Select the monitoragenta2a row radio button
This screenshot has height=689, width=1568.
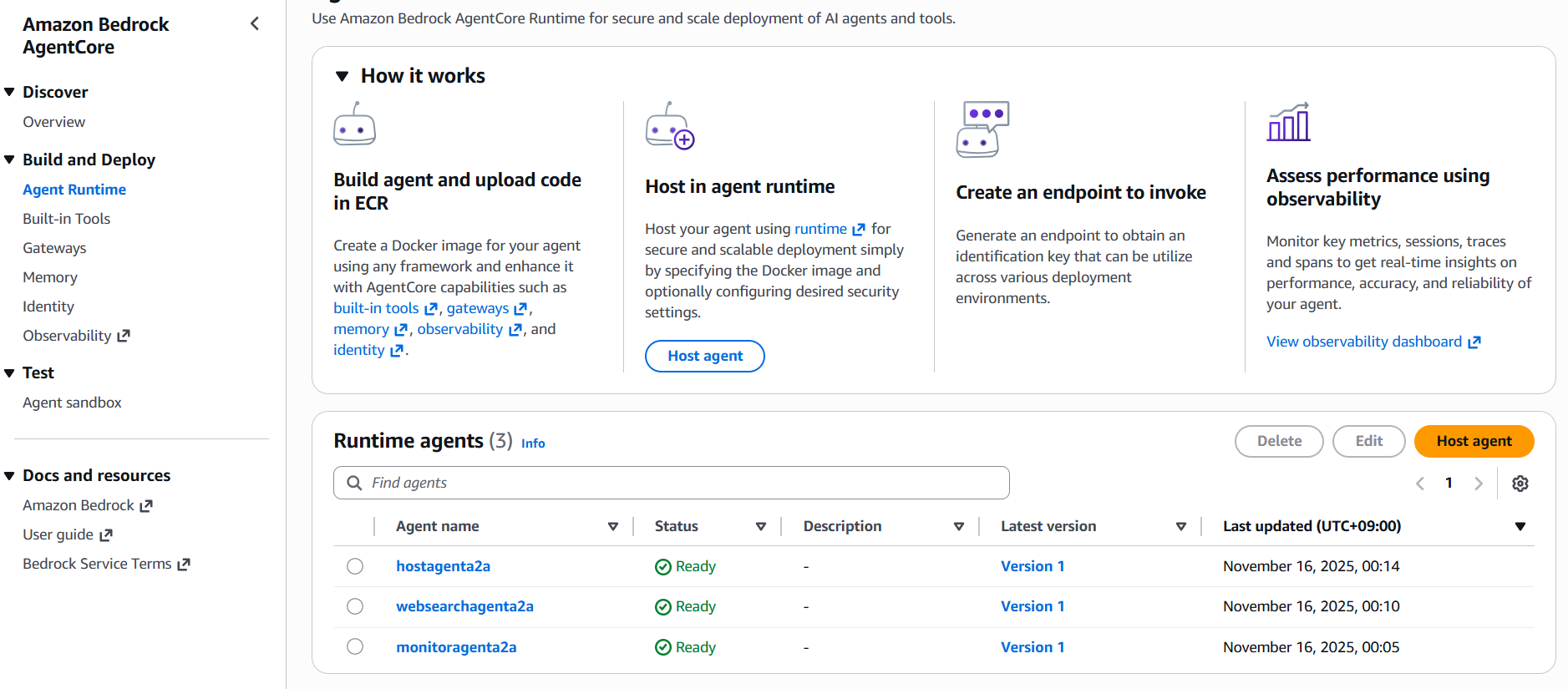[x=355, y=647]
